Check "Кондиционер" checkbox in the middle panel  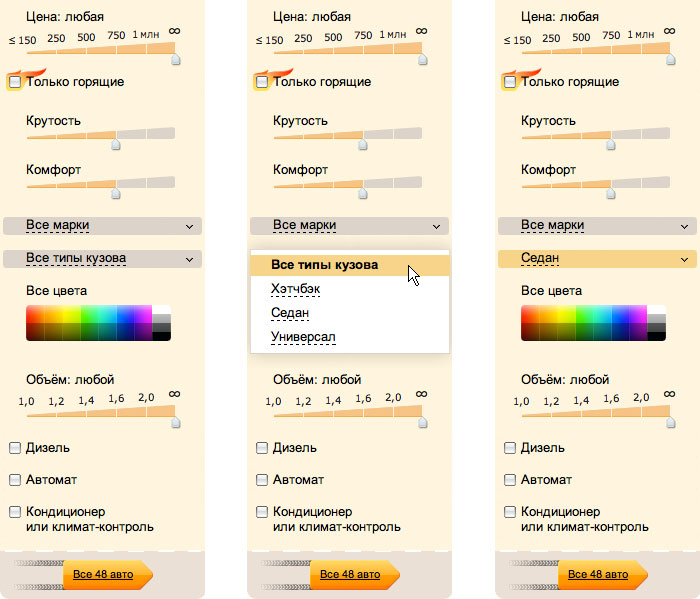262,512
